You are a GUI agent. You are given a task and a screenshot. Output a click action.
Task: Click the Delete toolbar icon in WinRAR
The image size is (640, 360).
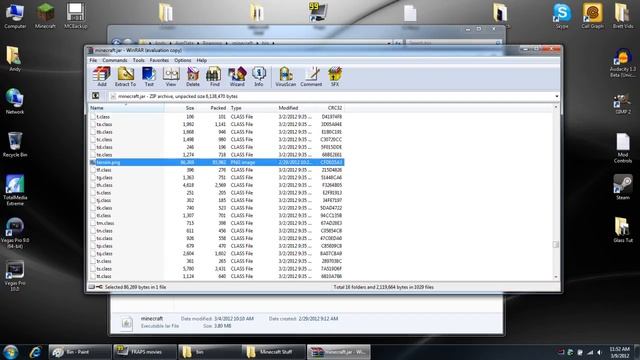(x=193, y=76)
